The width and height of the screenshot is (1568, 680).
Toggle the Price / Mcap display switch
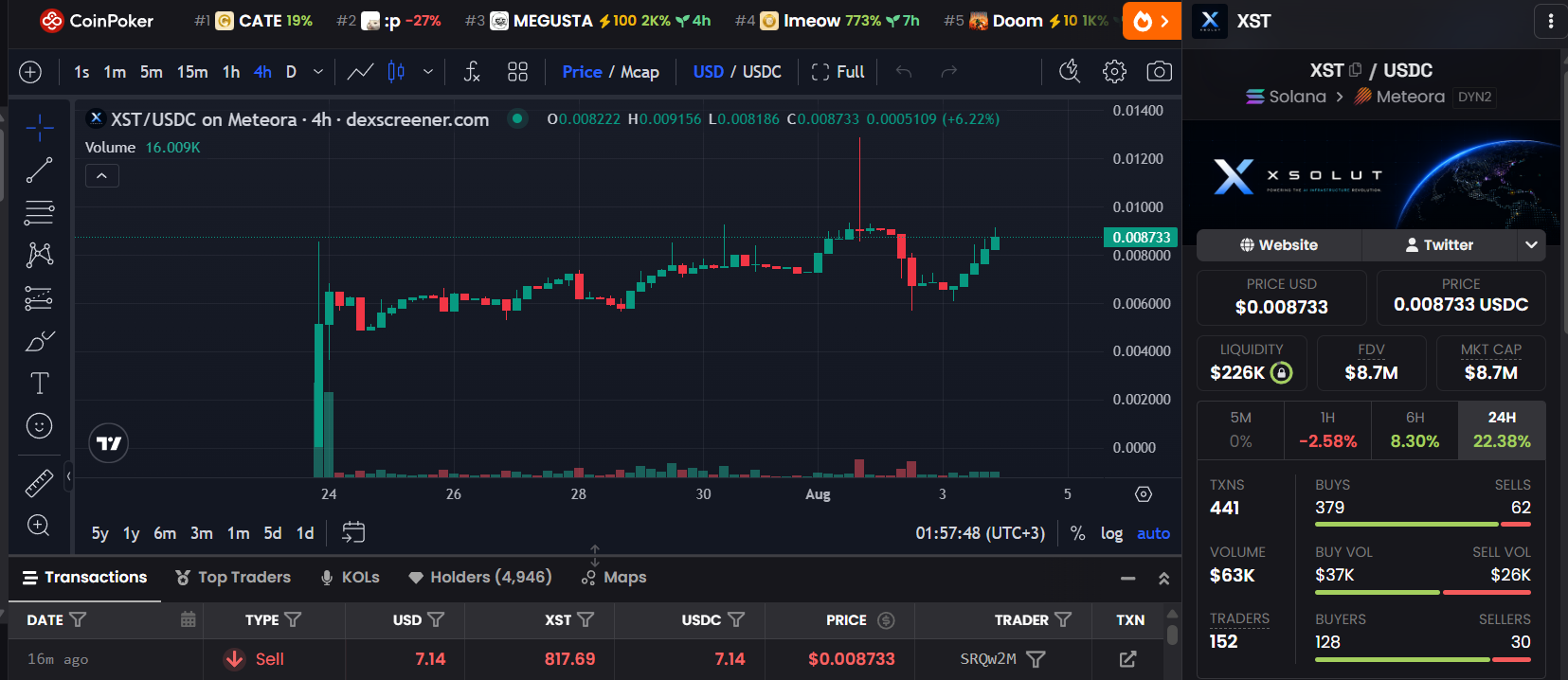point(610,72)
